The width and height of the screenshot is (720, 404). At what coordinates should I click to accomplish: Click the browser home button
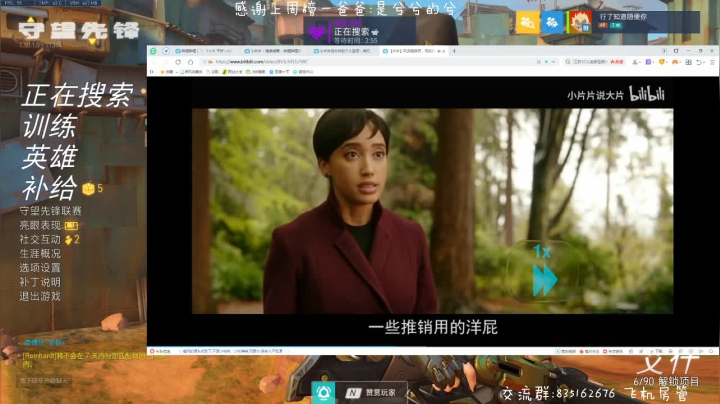point(190,62)
